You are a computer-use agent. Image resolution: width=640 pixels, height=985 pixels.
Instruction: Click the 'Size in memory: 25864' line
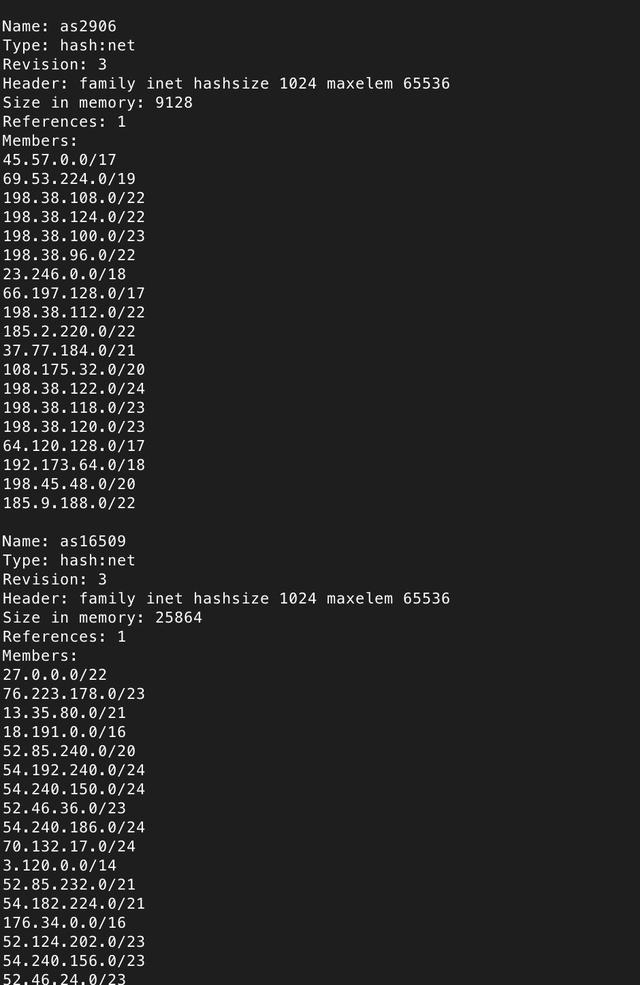102,618
